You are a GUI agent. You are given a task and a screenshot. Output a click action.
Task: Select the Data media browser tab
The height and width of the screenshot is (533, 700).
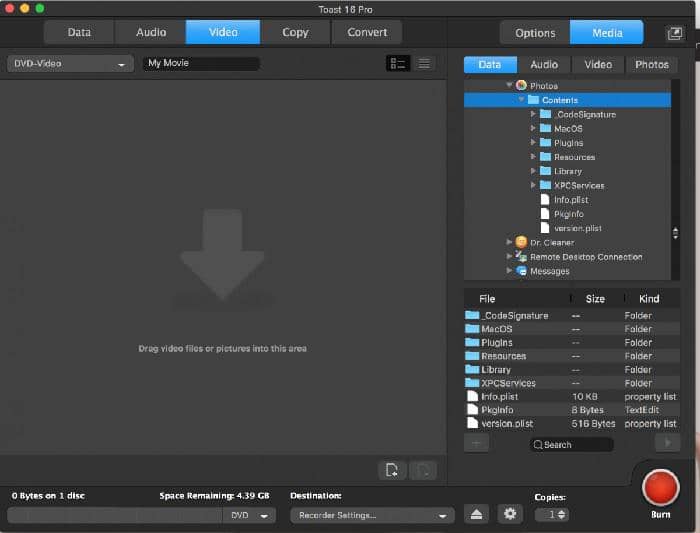coord(490,65)
